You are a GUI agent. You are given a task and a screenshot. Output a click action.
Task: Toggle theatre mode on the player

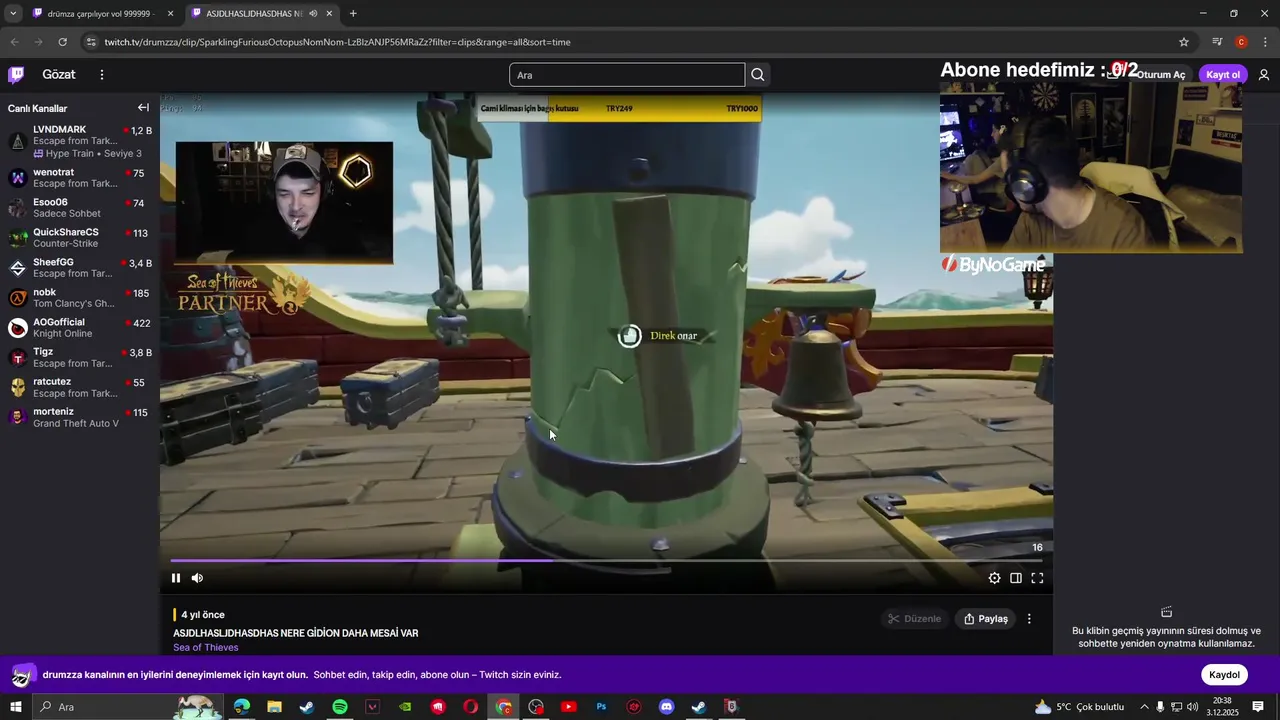1016,578
